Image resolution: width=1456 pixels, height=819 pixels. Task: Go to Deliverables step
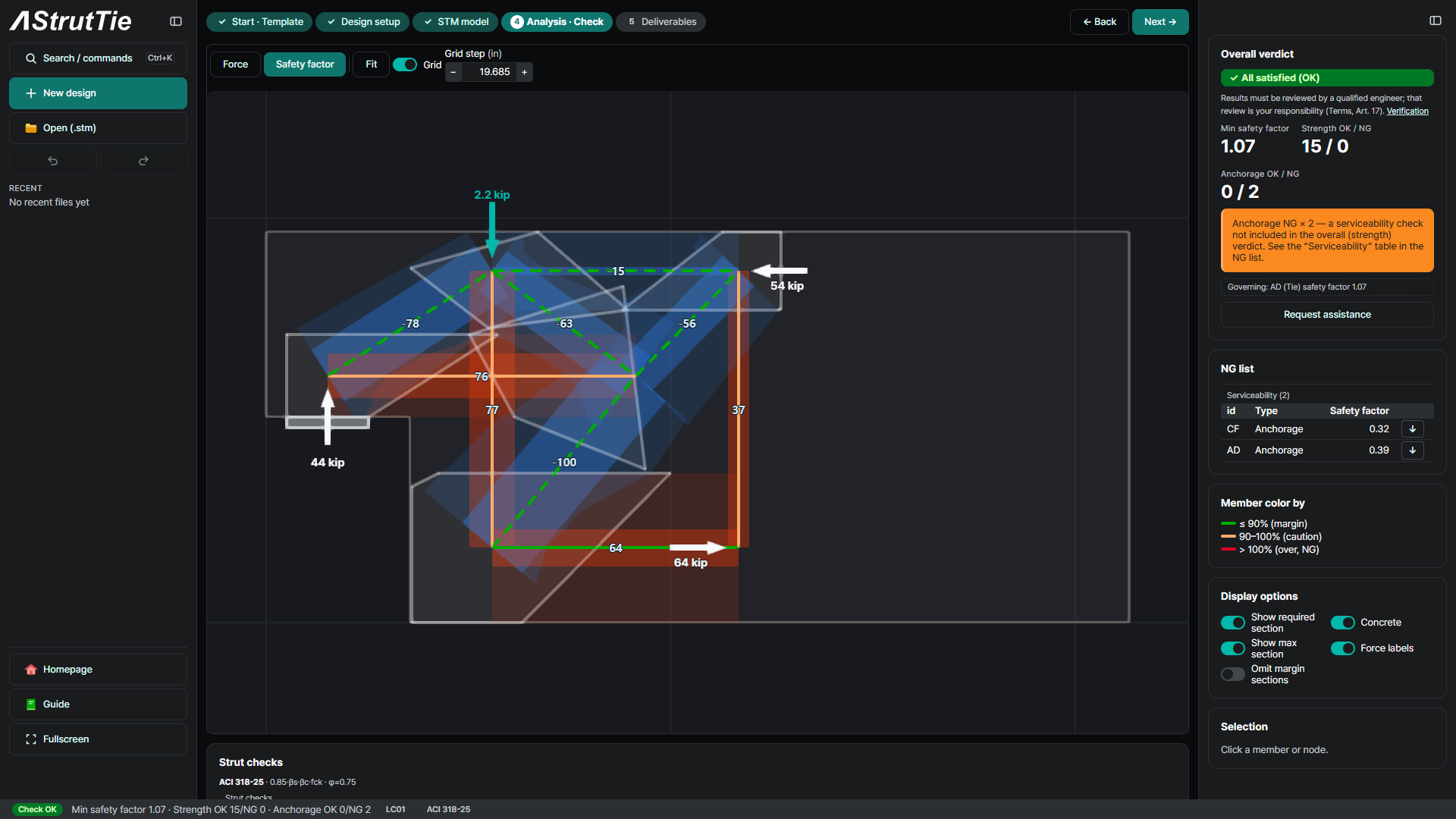point(661,22)
